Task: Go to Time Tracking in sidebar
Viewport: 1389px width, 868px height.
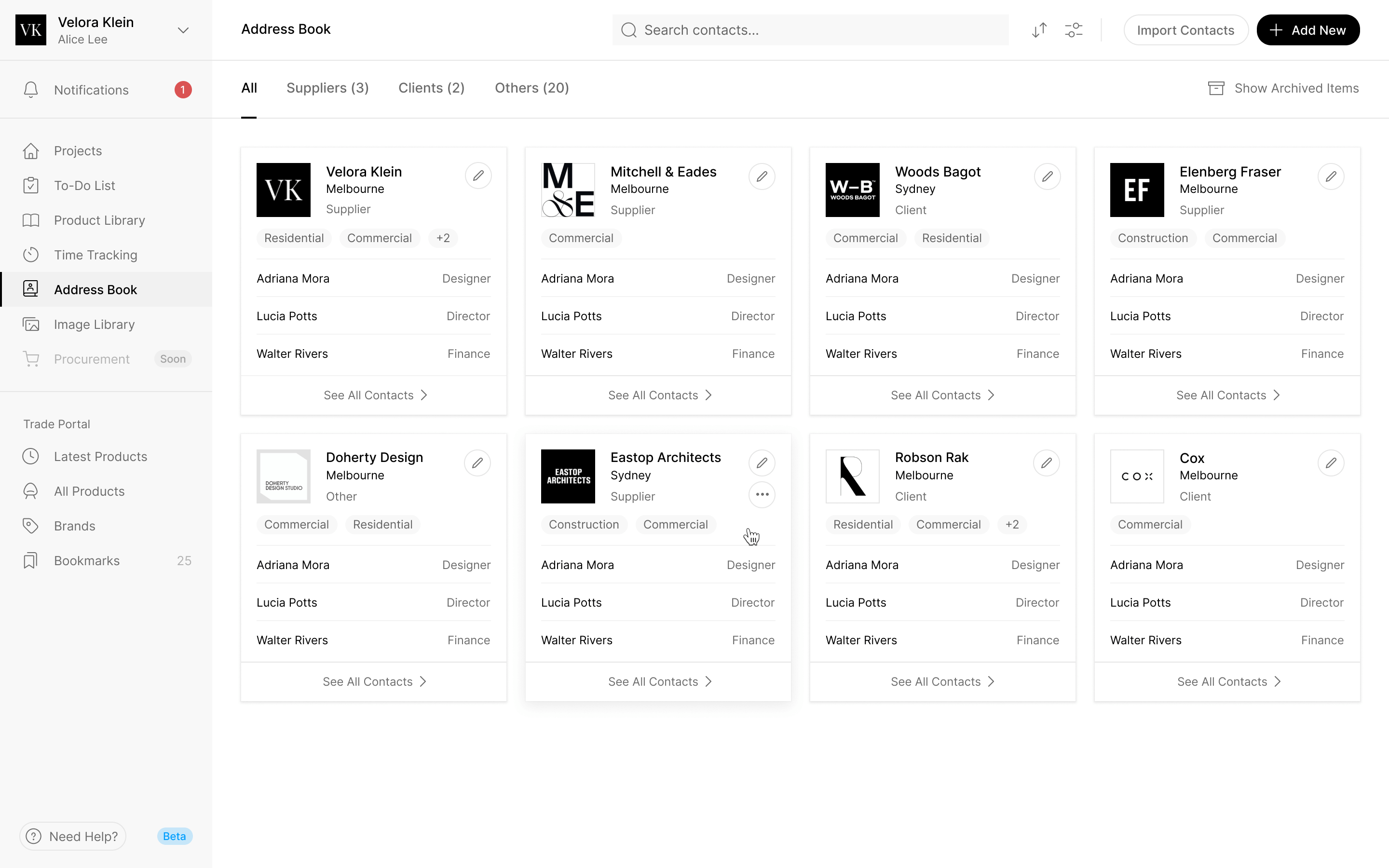Action: 95,255
